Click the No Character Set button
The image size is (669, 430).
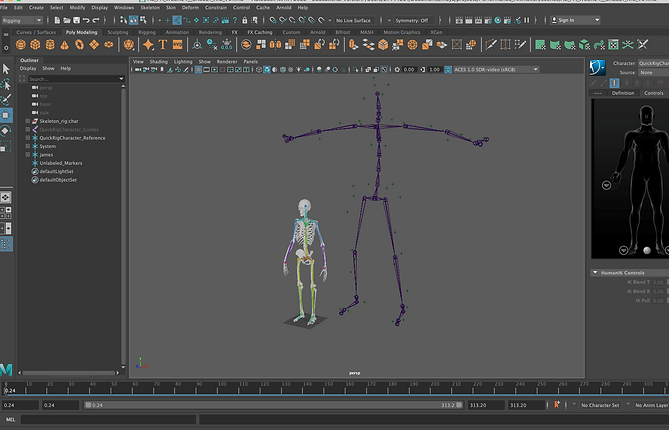pos(600,405)
